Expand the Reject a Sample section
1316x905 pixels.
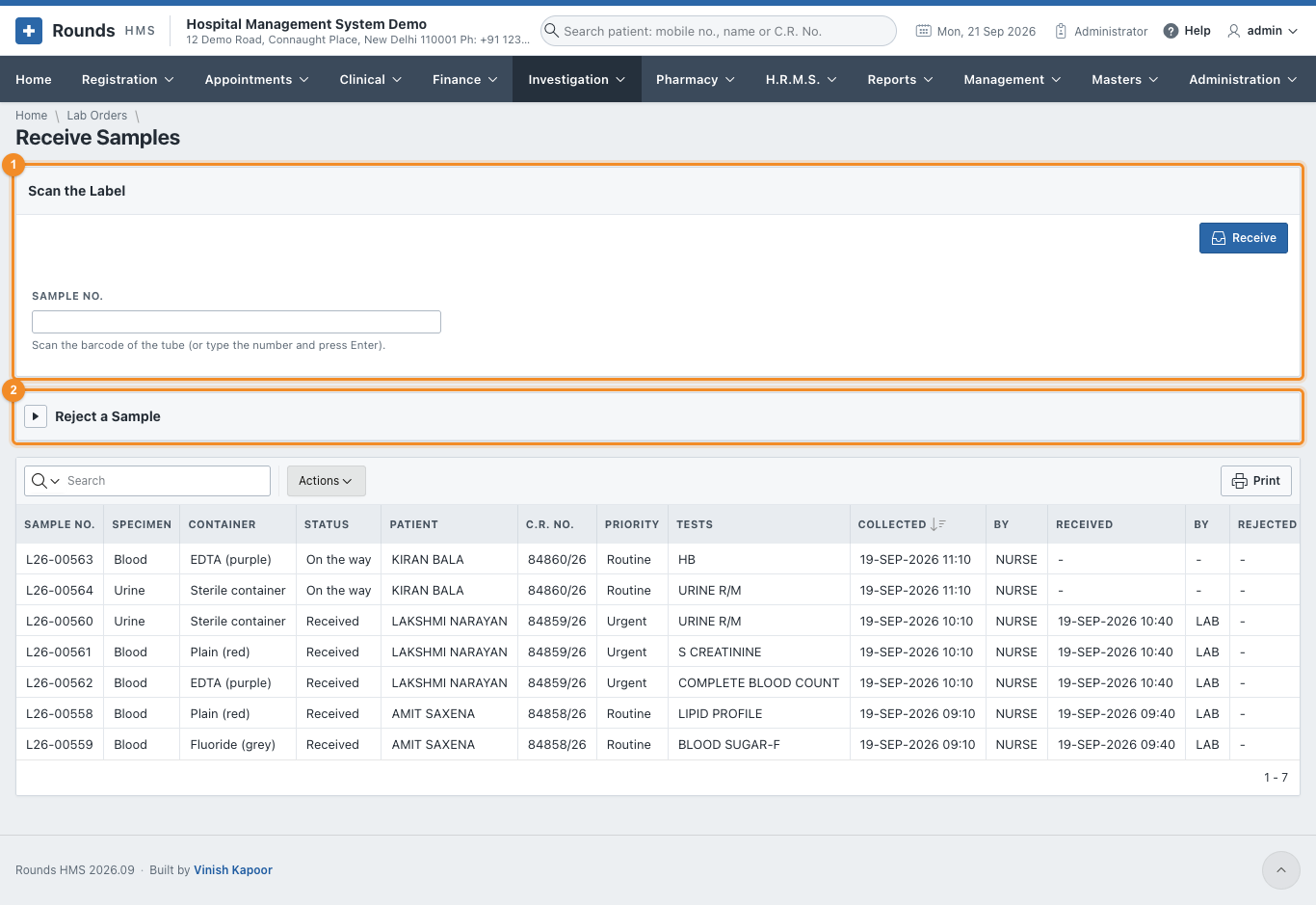(x=36, y=416)
